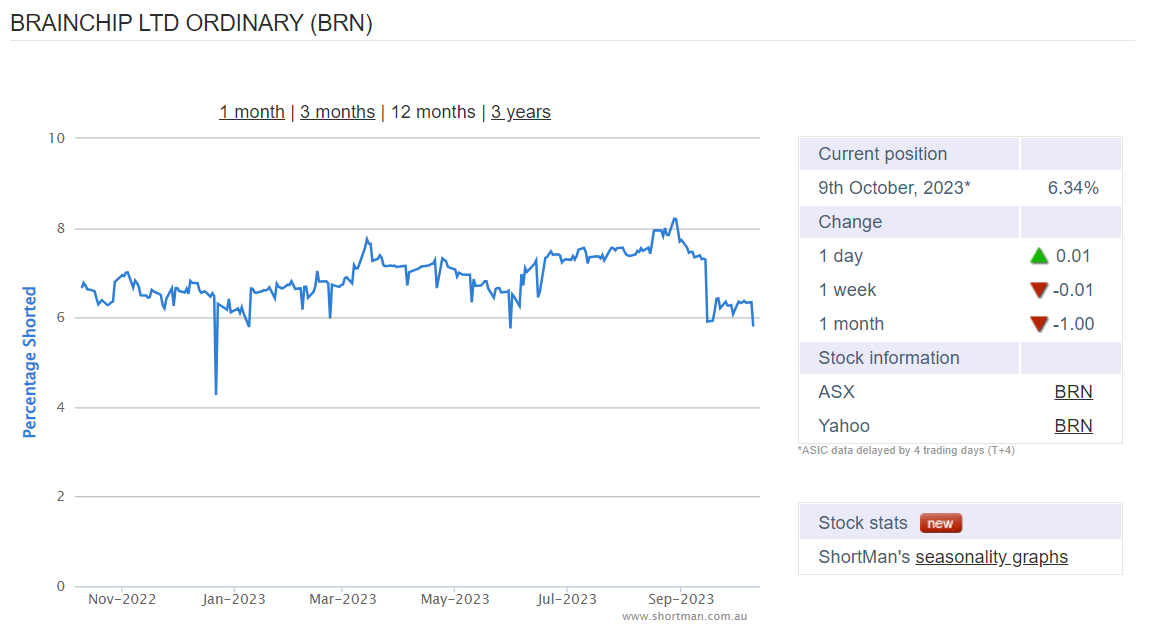Open ShortMan's seasonality graphs link

click(991, 557)
